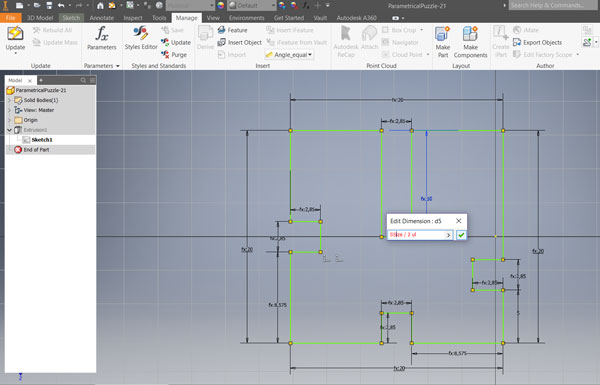
Task: Undo the last action
Action: (x=61, y=5)
